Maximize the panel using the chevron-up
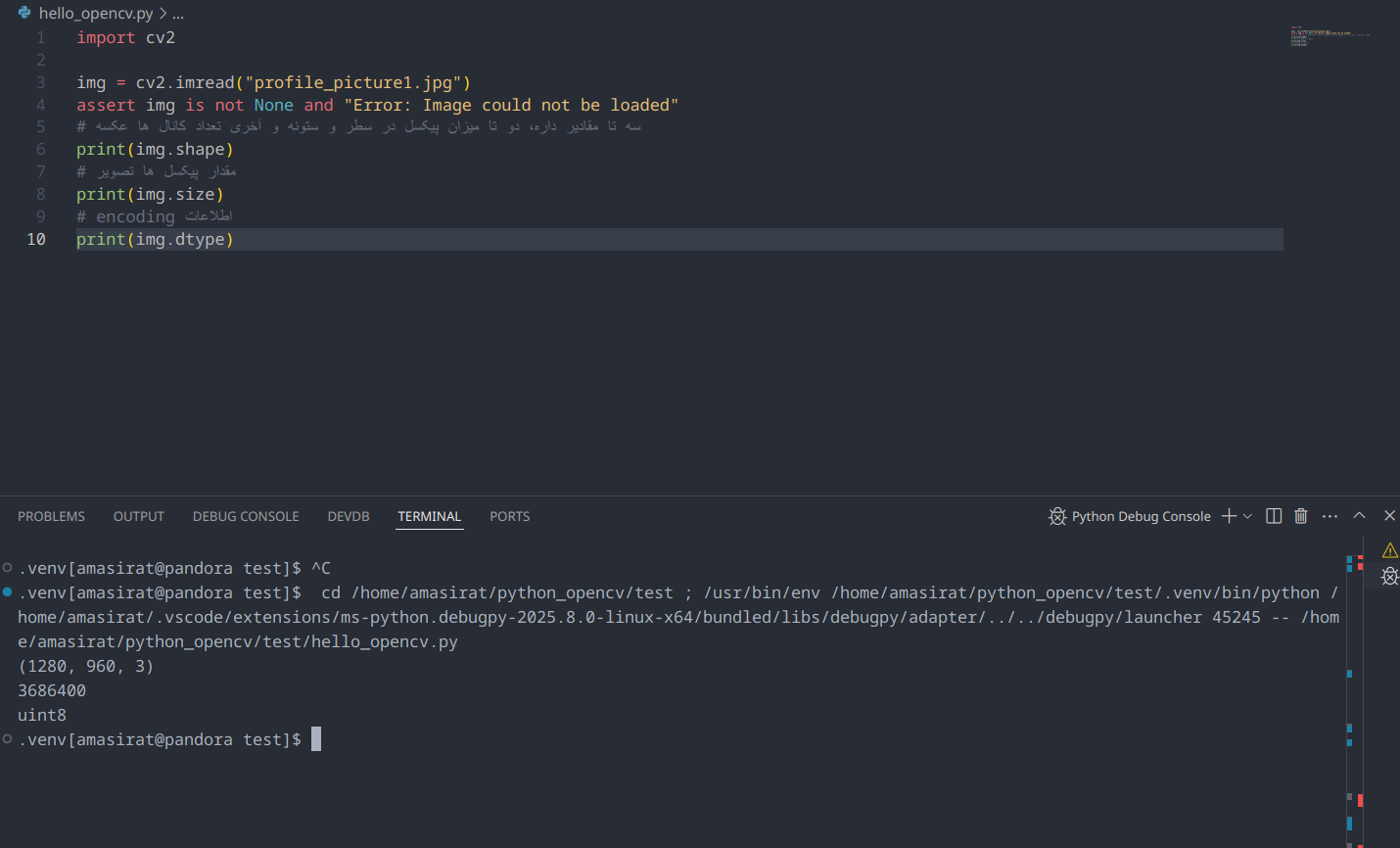 pyautogui.click(x=1359, y=516)
